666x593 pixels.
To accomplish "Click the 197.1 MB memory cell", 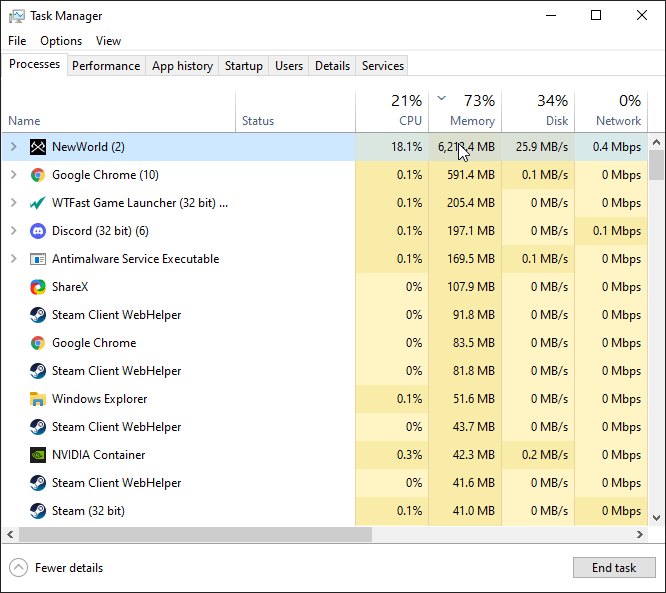I will (x=465, y=231).
